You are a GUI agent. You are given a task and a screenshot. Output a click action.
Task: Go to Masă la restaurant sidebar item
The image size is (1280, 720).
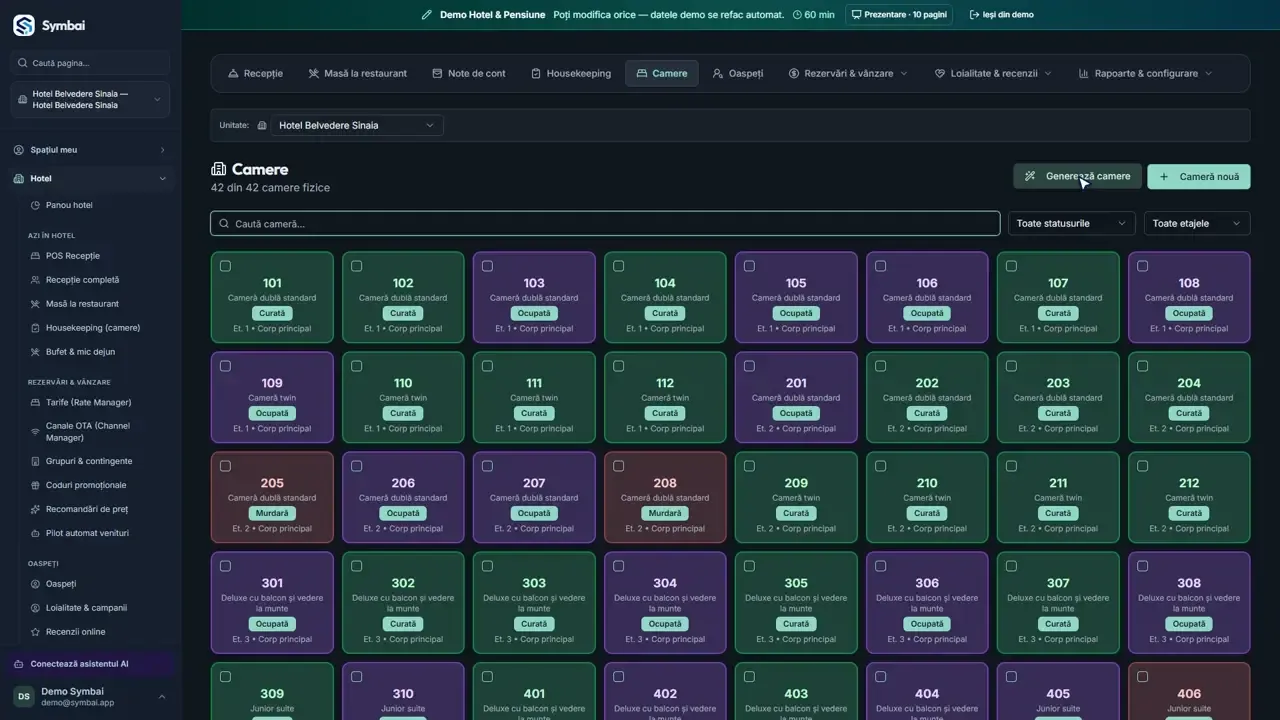82,304
